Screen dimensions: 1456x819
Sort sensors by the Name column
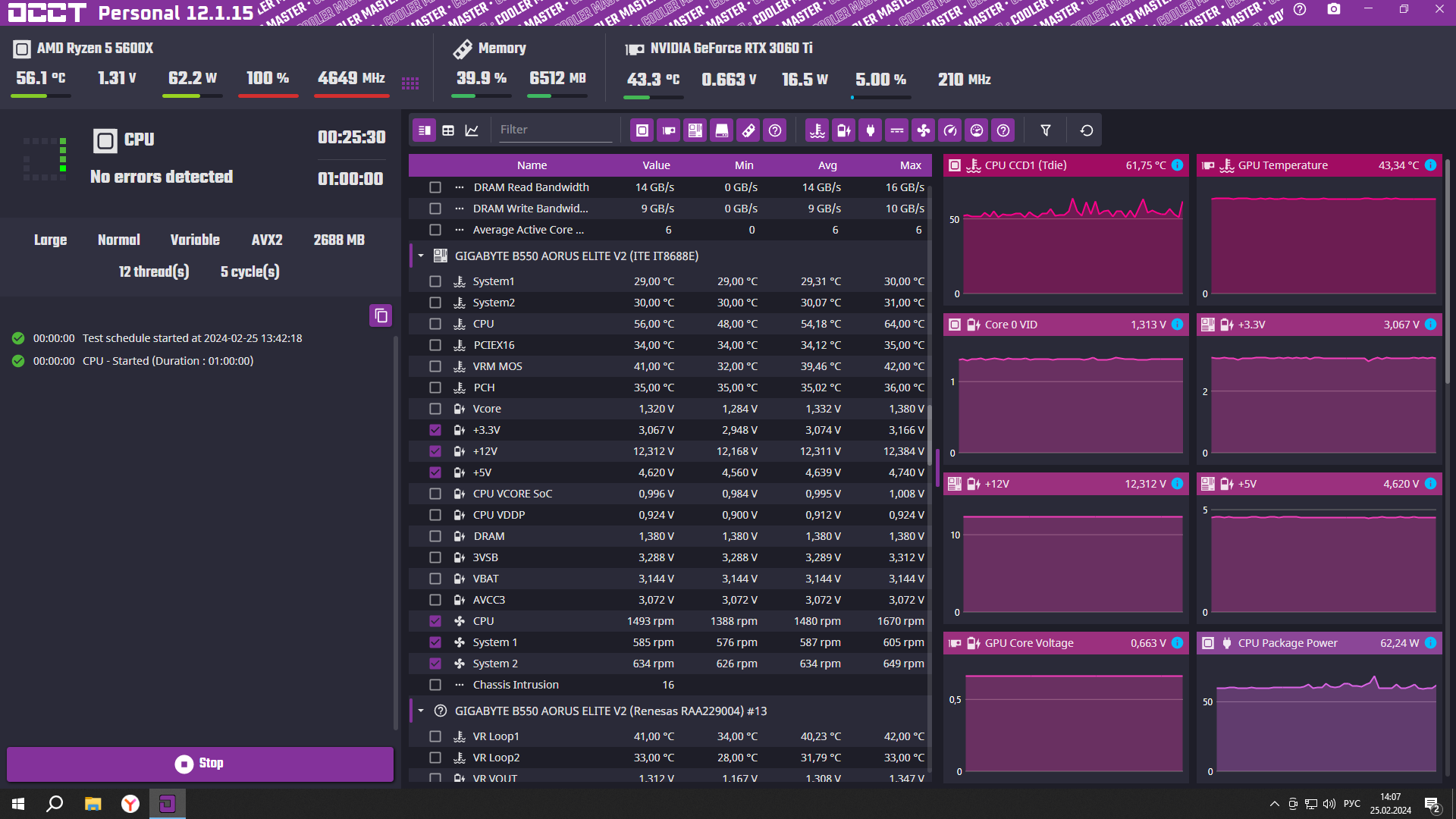pyautogui.click(x=532, y=165)
